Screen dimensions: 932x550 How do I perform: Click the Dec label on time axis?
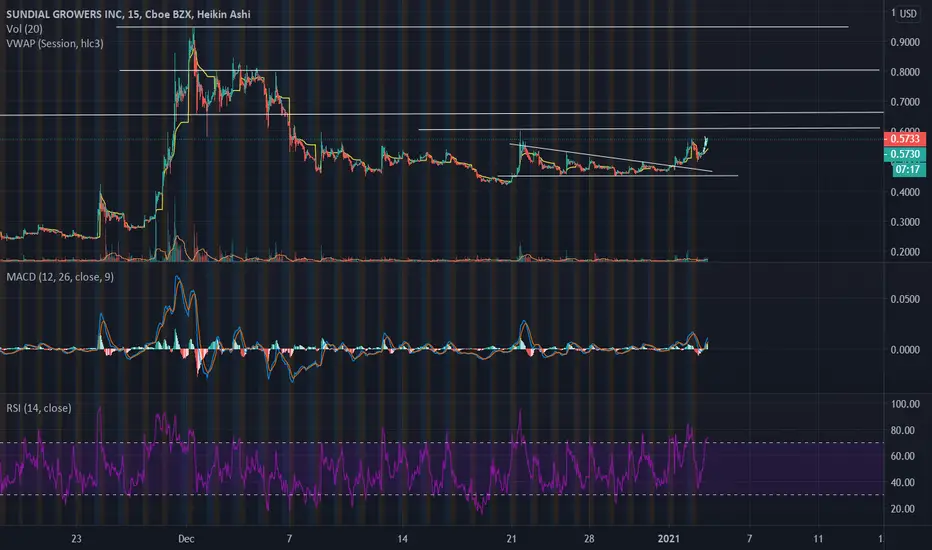pos(186,539)
